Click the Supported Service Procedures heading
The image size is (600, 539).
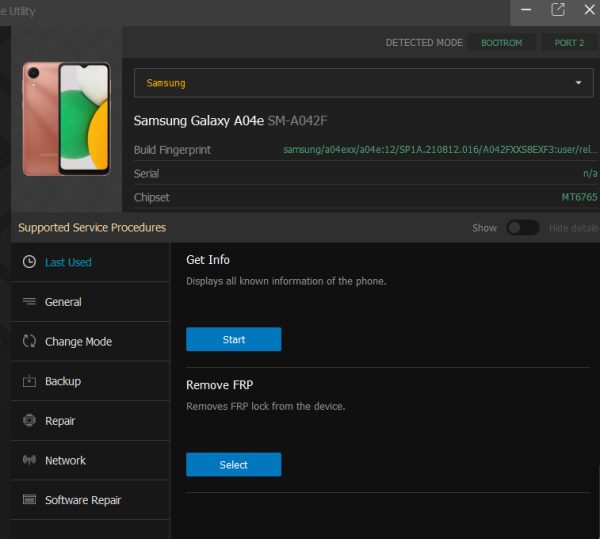click(92, 228)
